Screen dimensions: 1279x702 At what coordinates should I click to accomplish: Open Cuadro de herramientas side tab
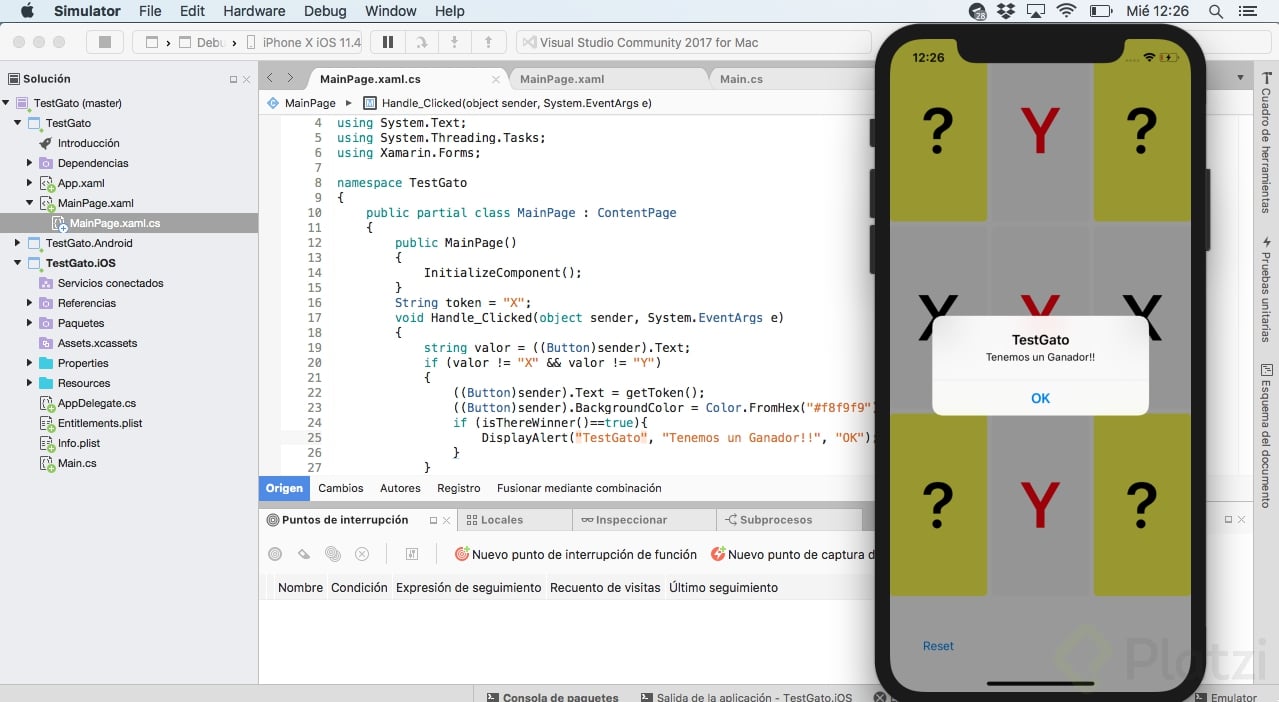point(1266,141)
